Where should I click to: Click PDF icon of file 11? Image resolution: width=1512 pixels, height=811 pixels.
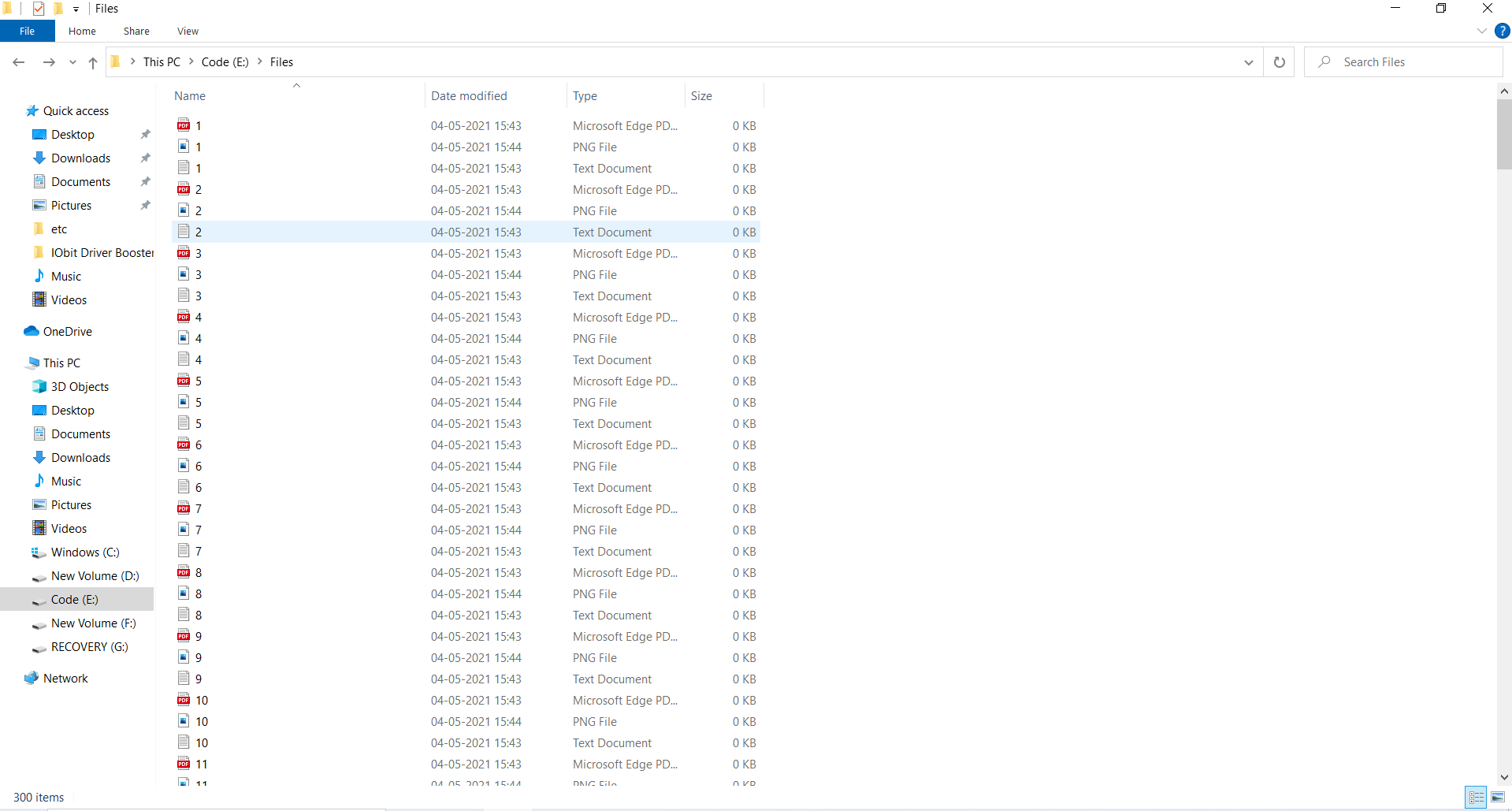(184, 763)
